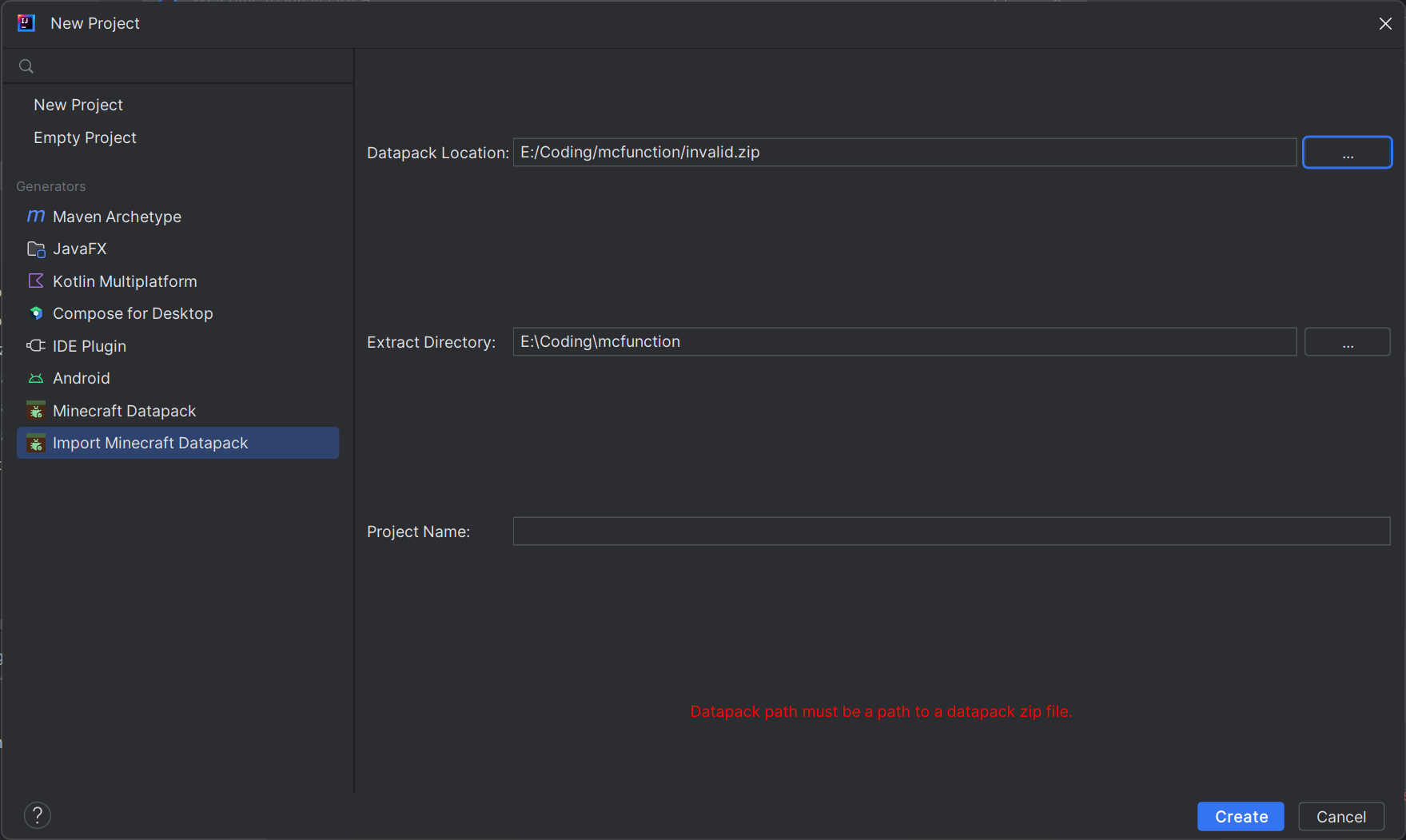The image size is (1406, 840).
Task: Click the Import Minecraft Datapack icon
Action: (x=36, y=443)
